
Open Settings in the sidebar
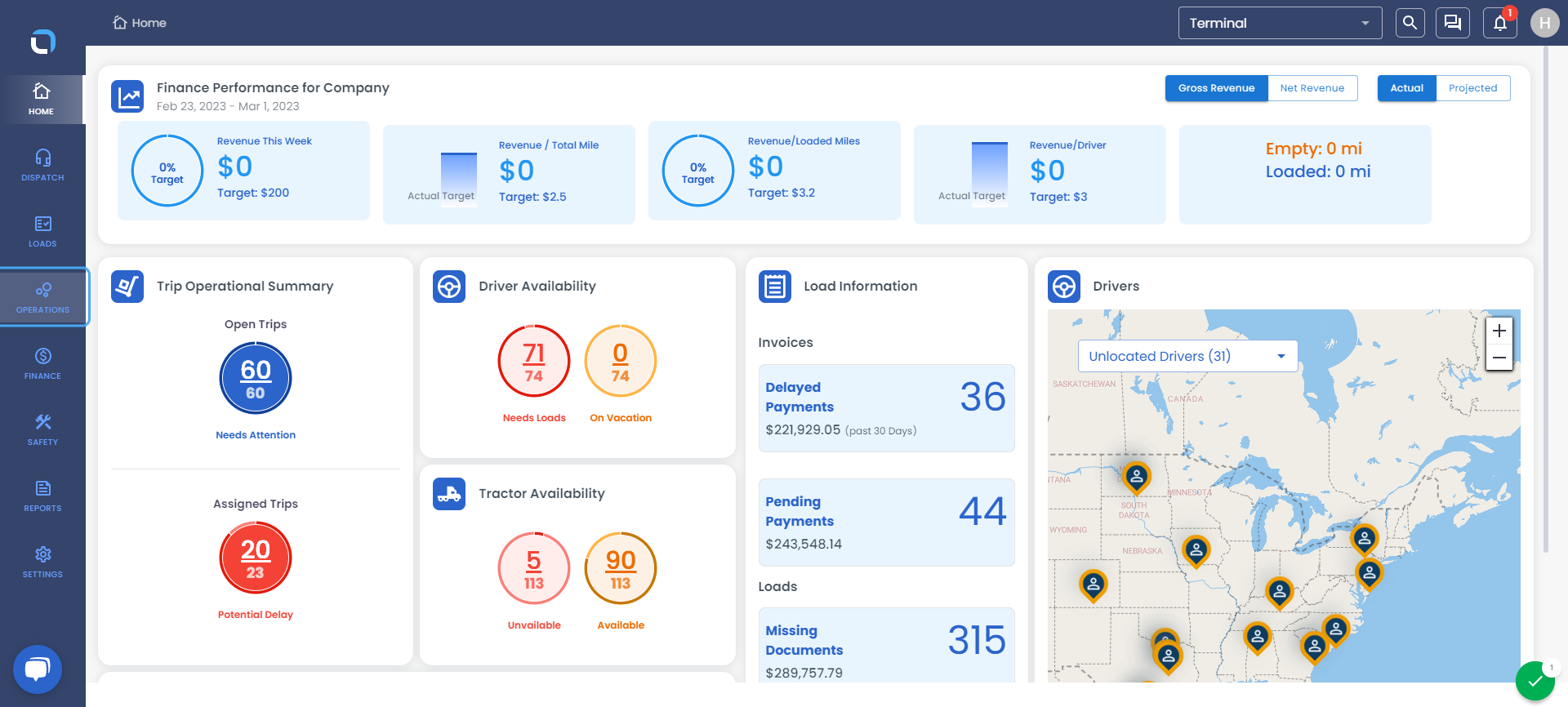tap(42, 562)
